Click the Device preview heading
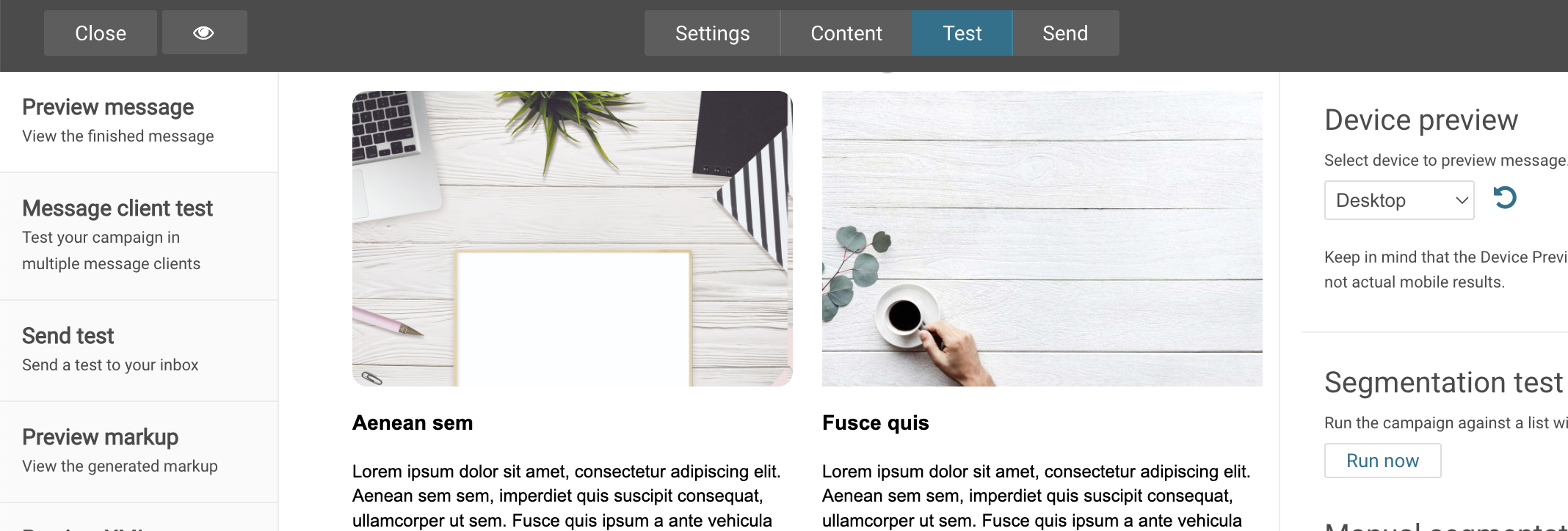Viewport: 1568px width, 531px height. click(1421, 120)
